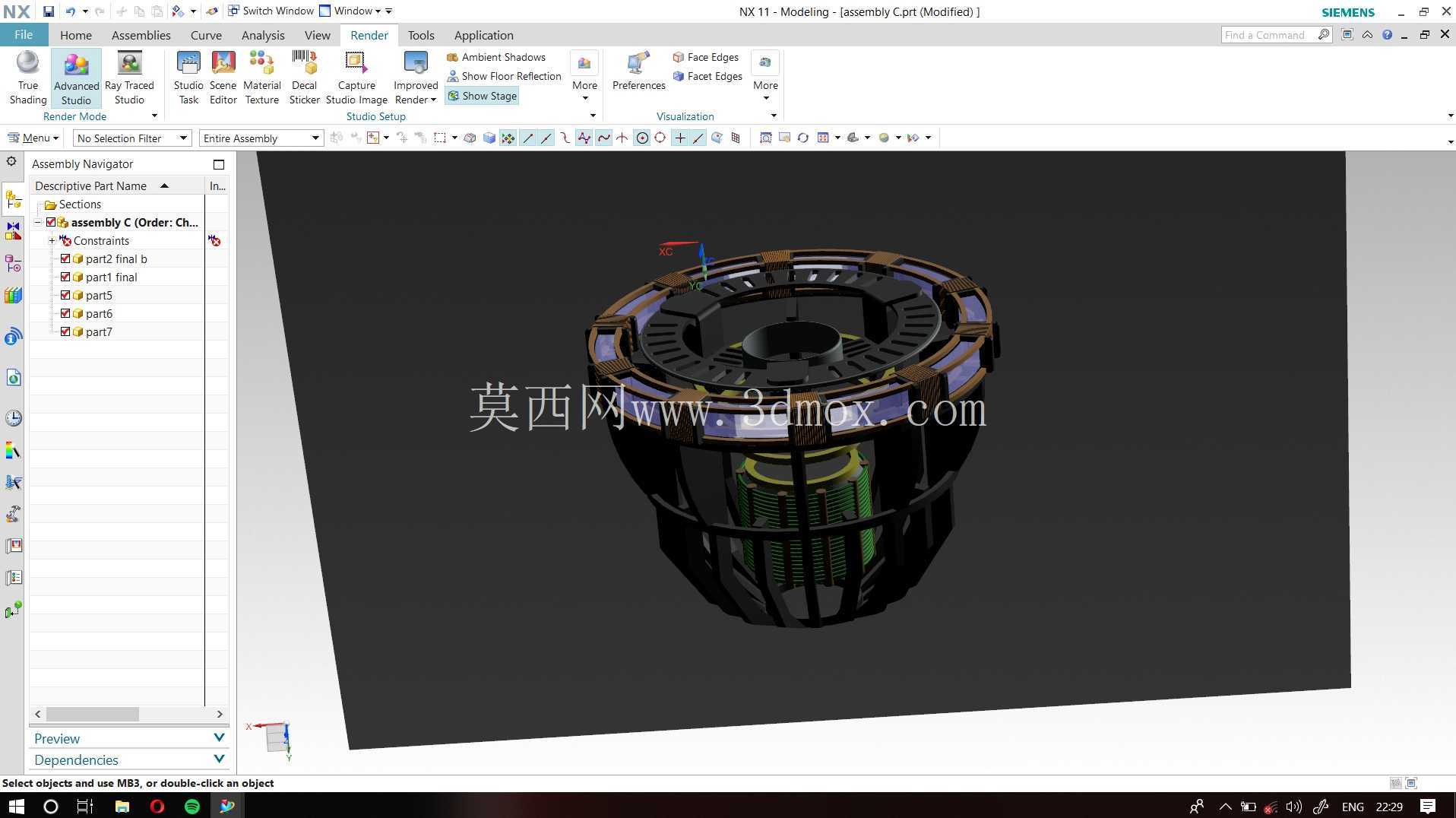Toggle Ambient Shadows

pyautogui.click(x=495, y=57)
